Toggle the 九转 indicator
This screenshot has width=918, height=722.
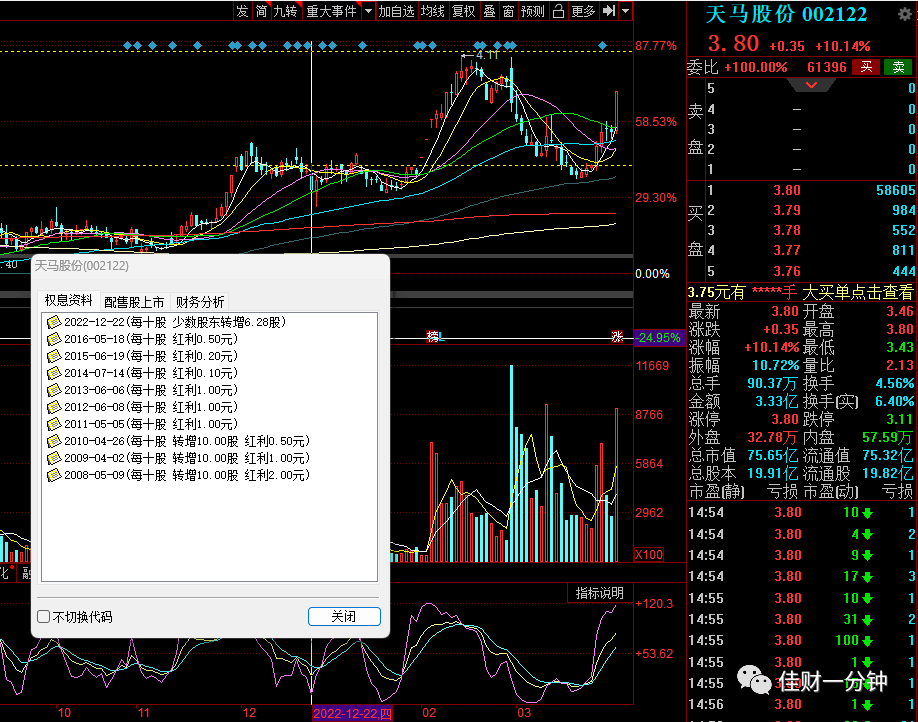286,11
